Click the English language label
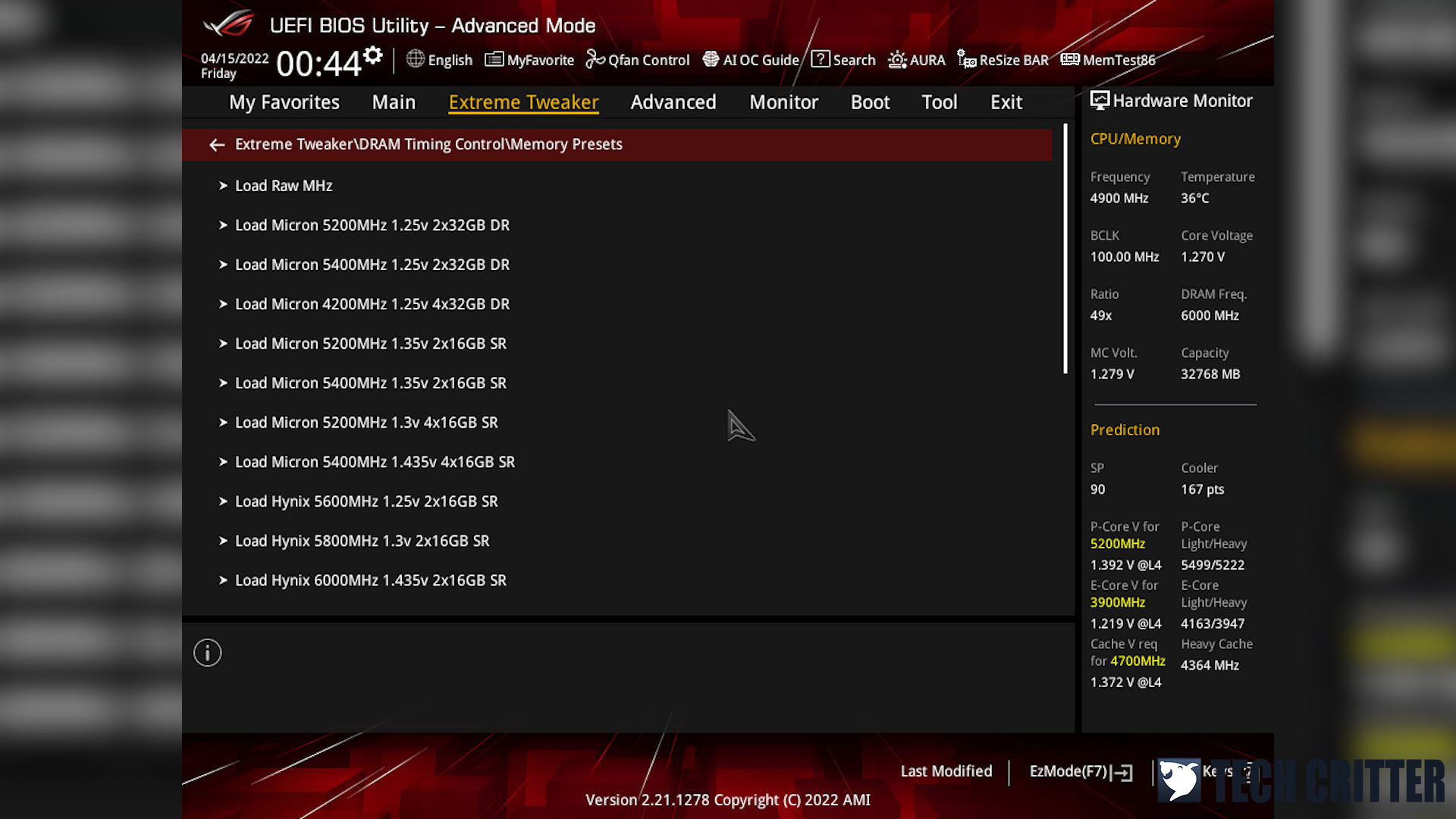 (450, 60)
